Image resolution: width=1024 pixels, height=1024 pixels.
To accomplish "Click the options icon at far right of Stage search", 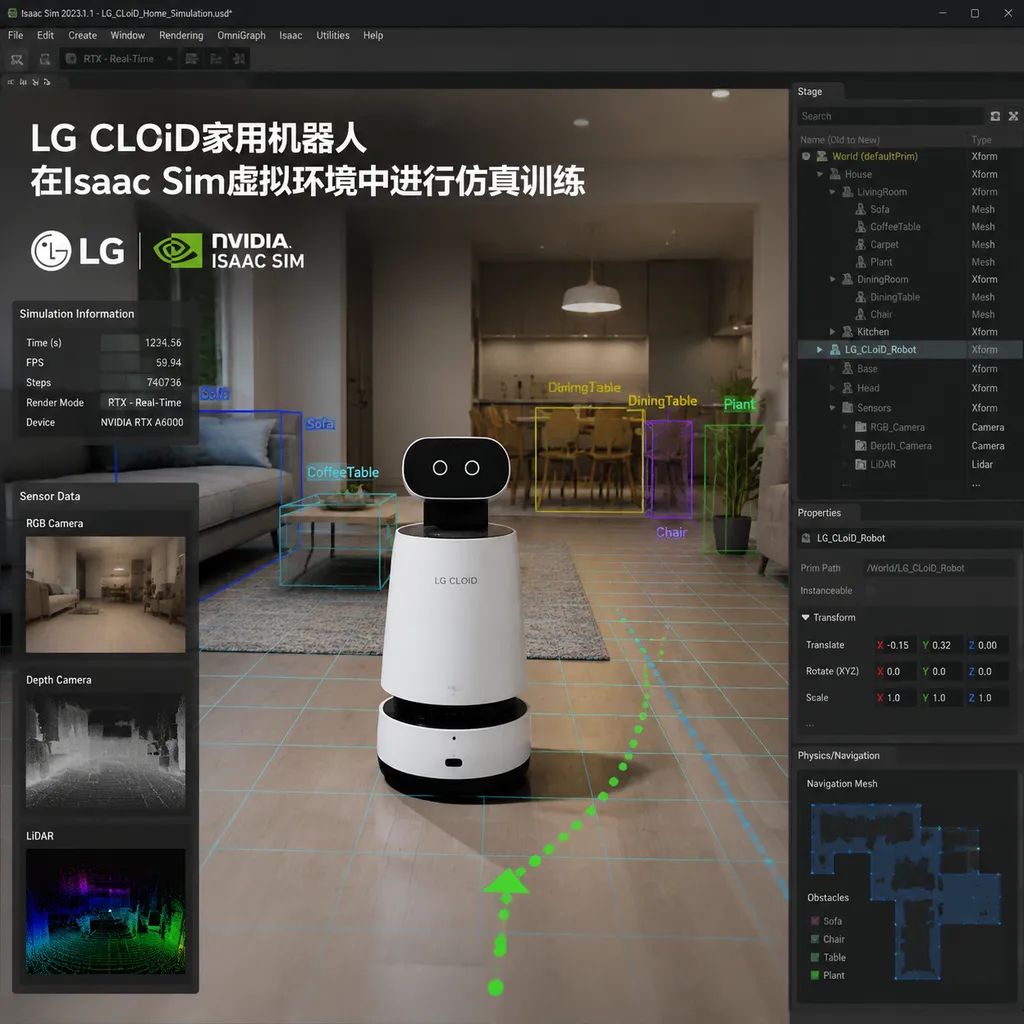I will 1013,116.
